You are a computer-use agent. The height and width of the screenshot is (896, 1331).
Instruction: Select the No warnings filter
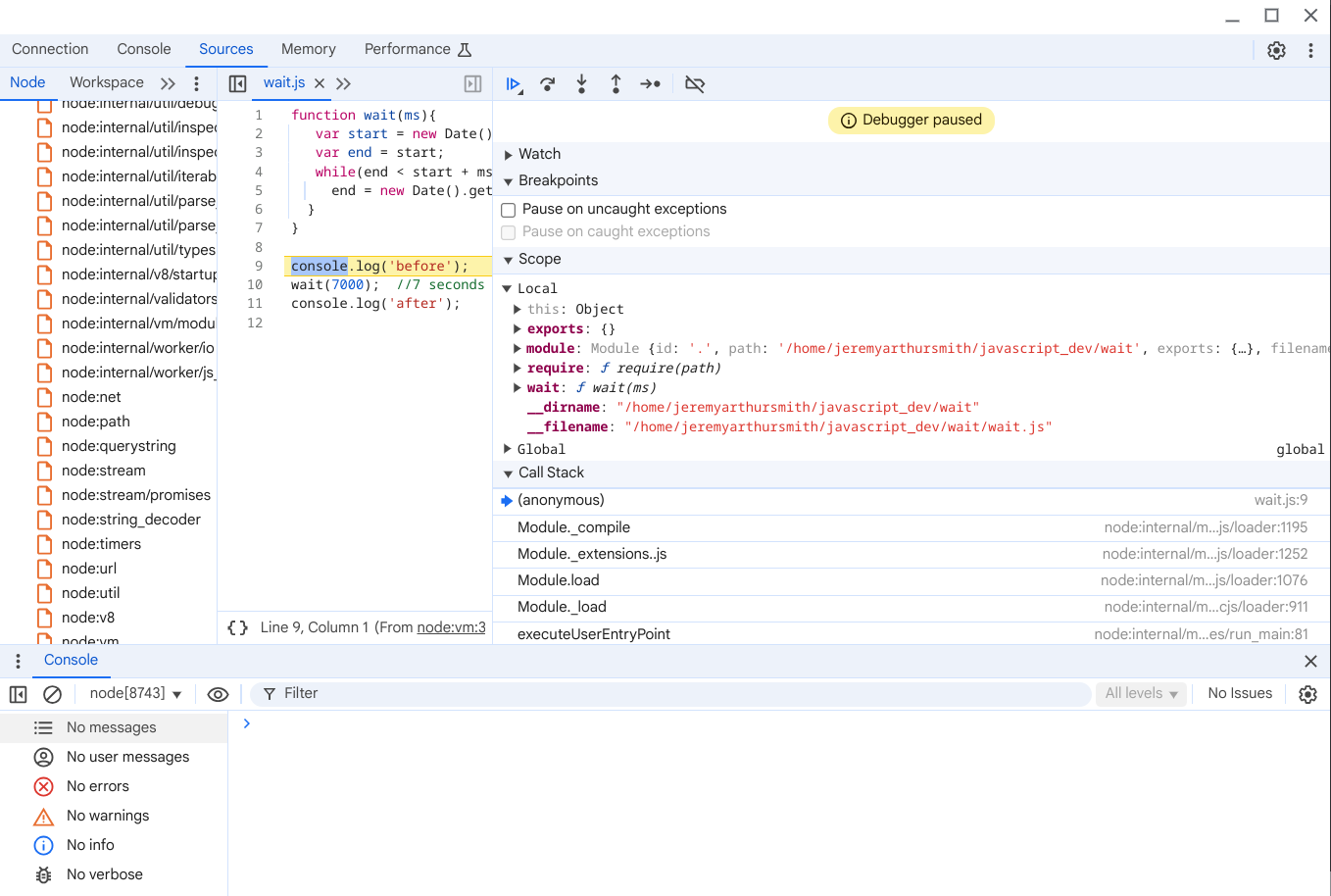[114, 816]
